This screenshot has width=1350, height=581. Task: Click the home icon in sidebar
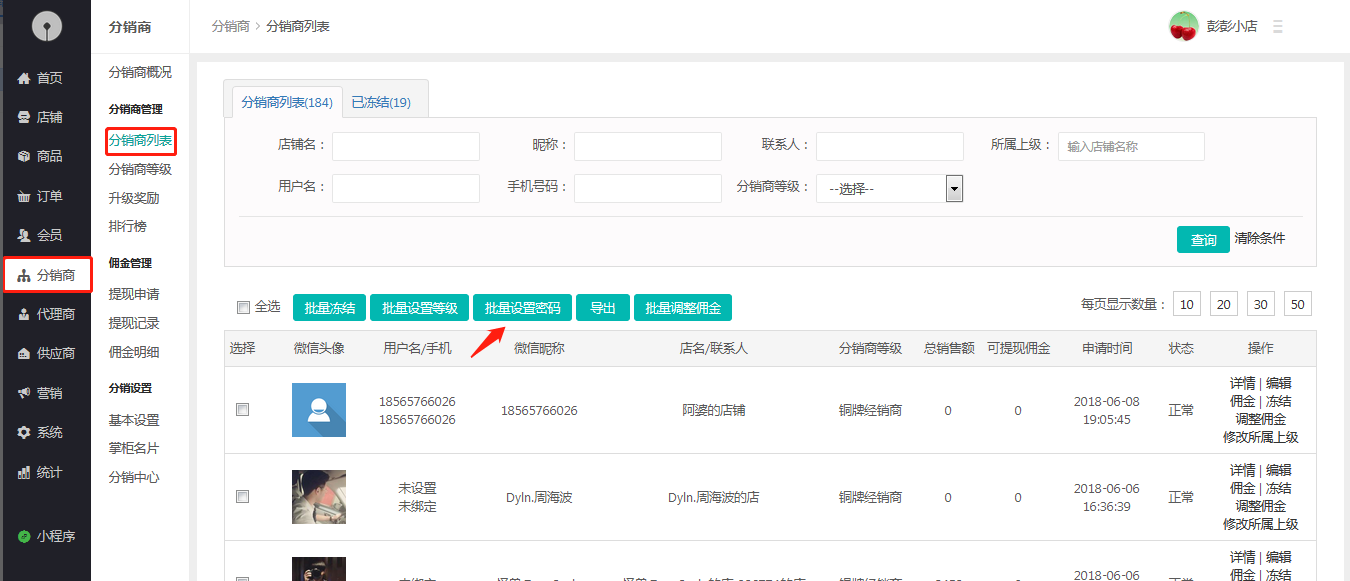(x=24, y=78)
